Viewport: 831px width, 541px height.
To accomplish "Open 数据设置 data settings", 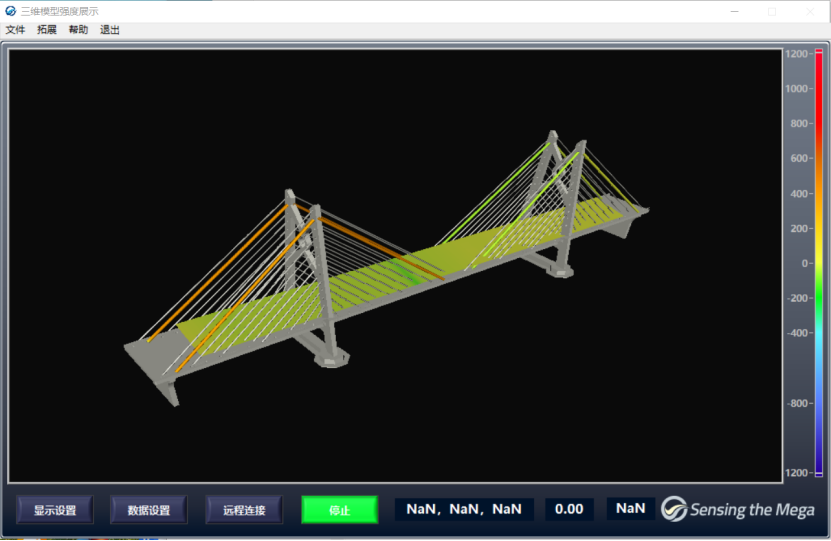I will click(149, 510).
